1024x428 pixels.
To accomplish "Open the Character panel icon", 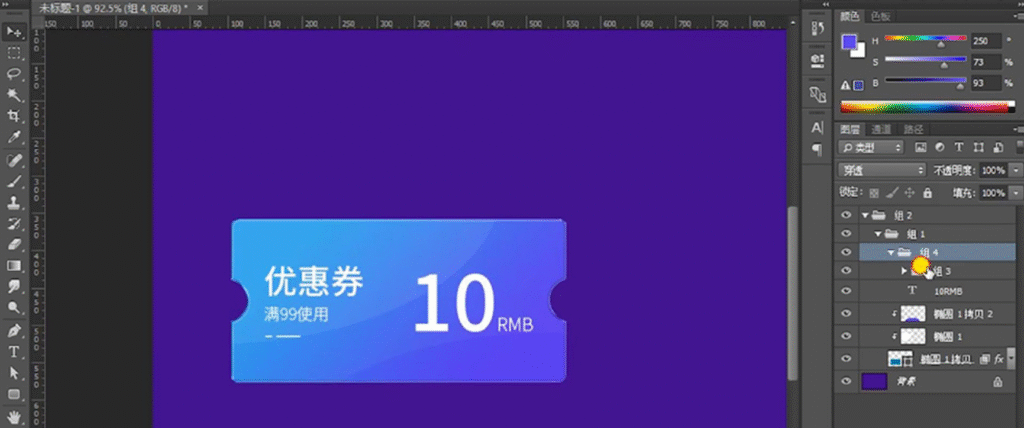I will (817, 128).
